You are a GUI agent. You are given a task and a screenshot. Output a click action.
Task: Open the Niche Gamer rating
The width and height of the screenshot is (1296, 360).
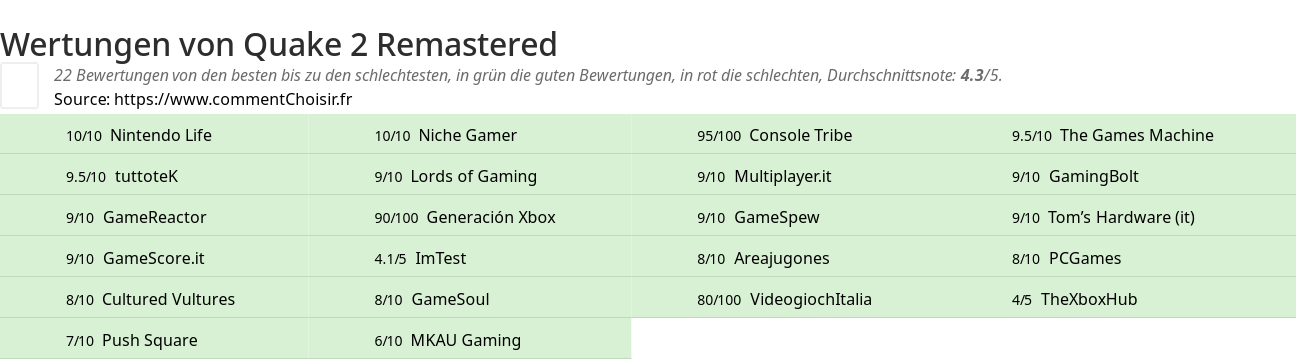click(x=469, y=135)
